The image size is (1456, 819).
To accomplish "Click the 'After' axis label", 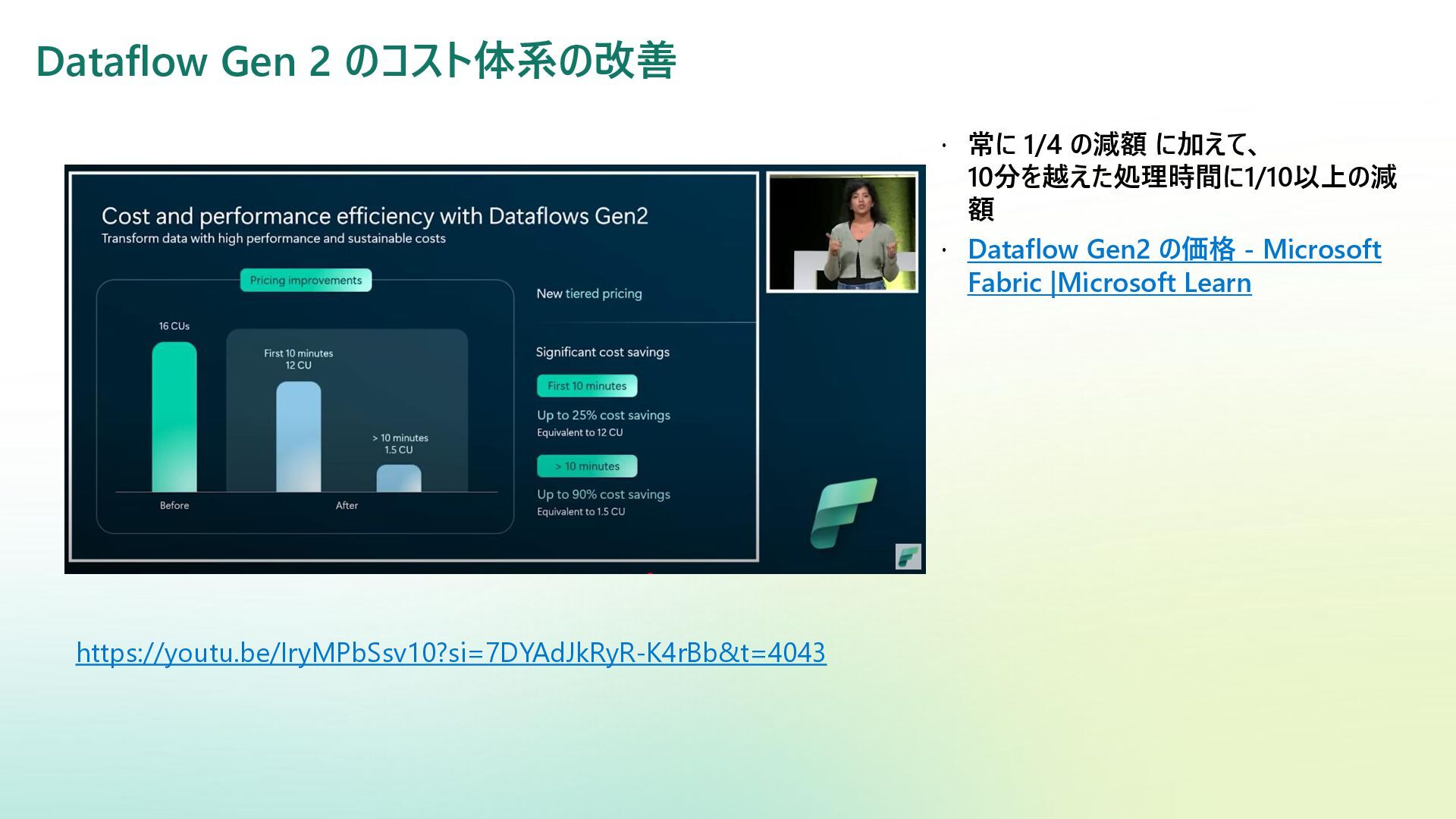I will 347,506.
